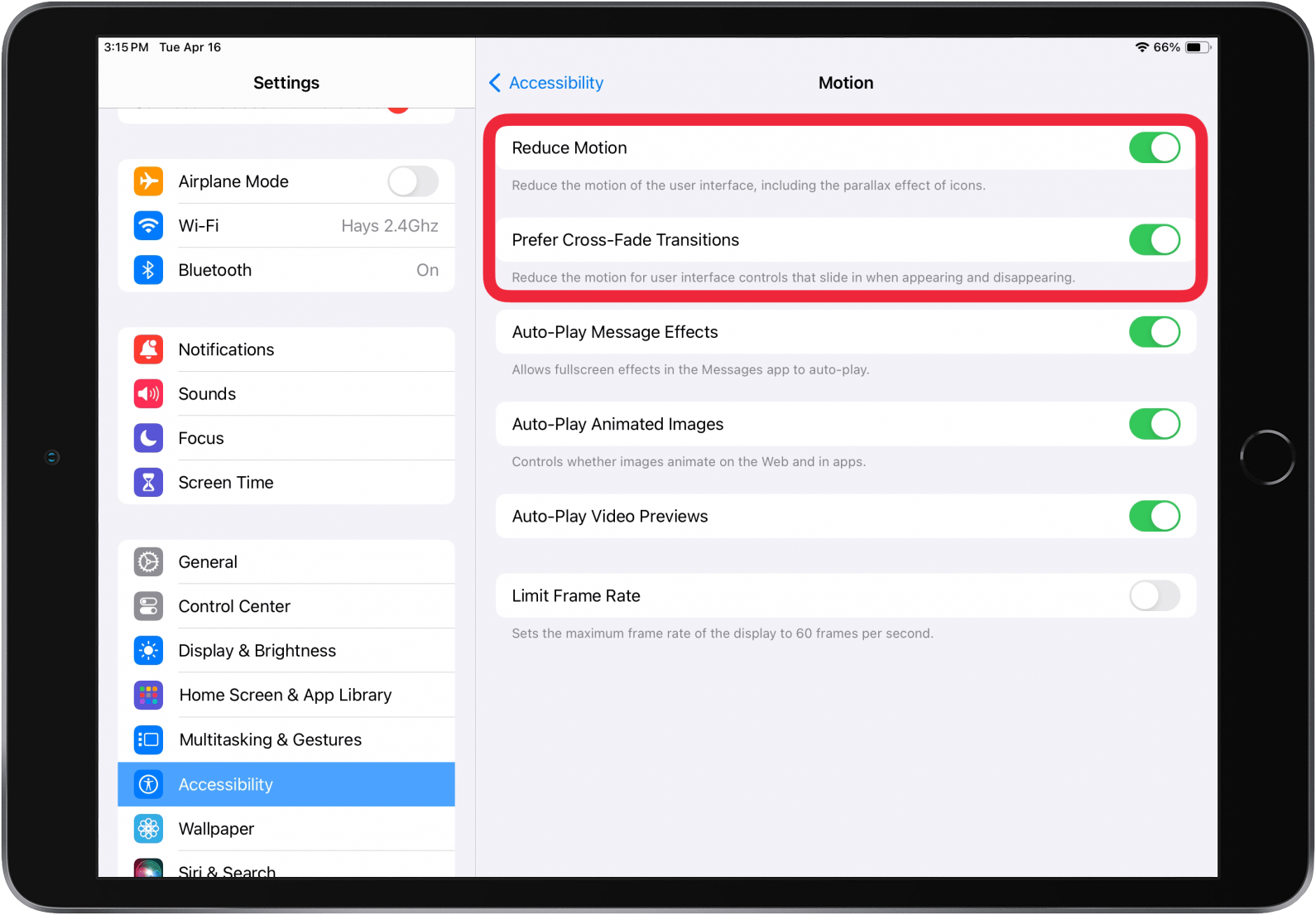1316x915 pixels.
Task: Tap the Focus moon icon
Action: click(x=148, y=438)
